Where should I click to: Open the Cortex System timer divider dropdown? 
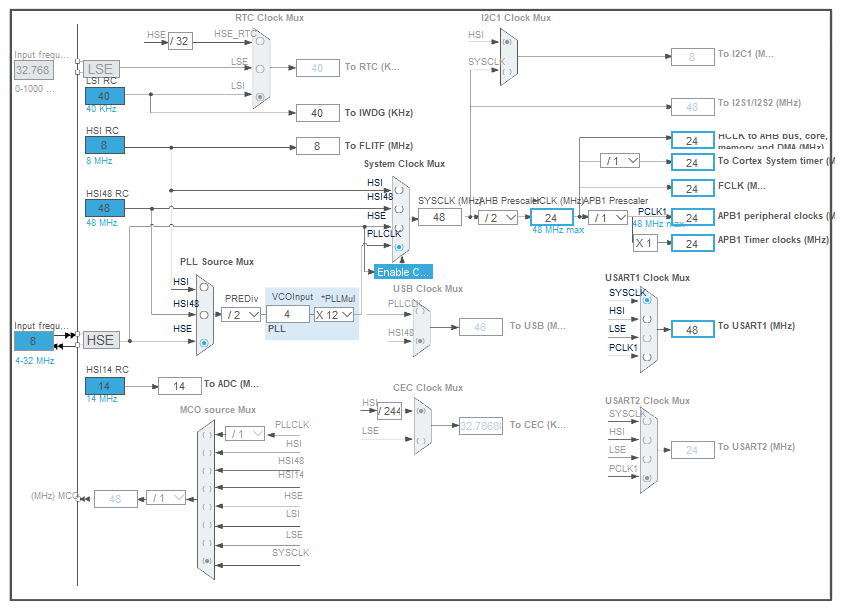tap(622, 159)
